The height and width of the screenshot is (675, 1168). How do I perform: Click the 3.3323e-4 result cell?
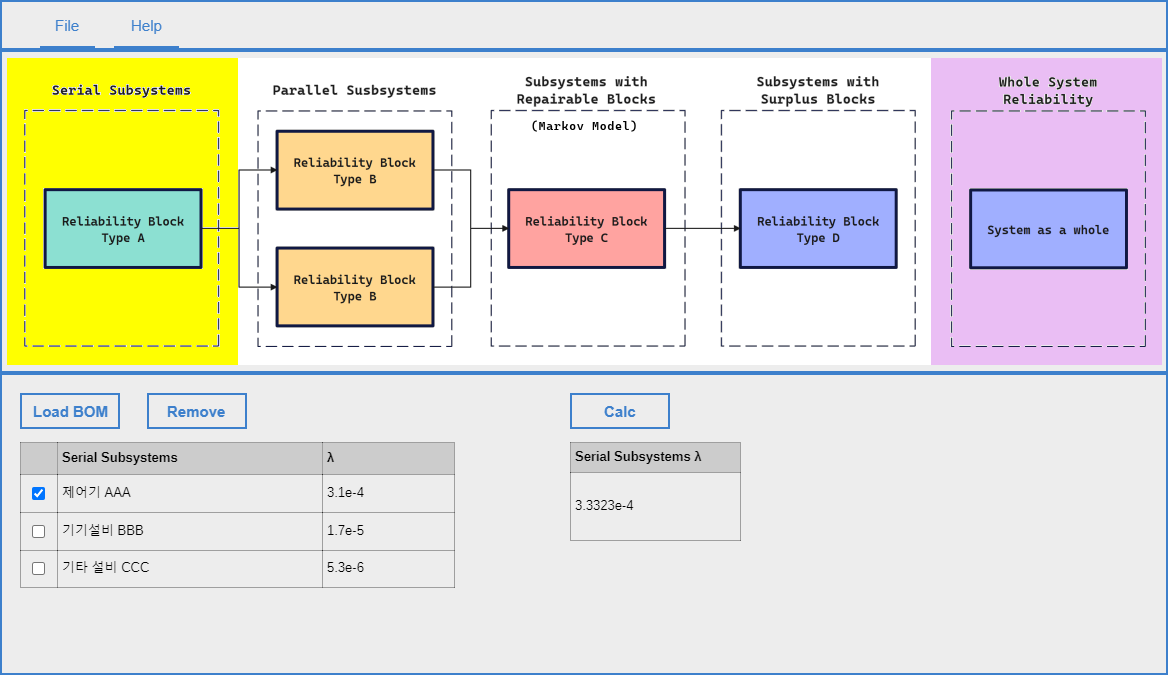[654, 506]
